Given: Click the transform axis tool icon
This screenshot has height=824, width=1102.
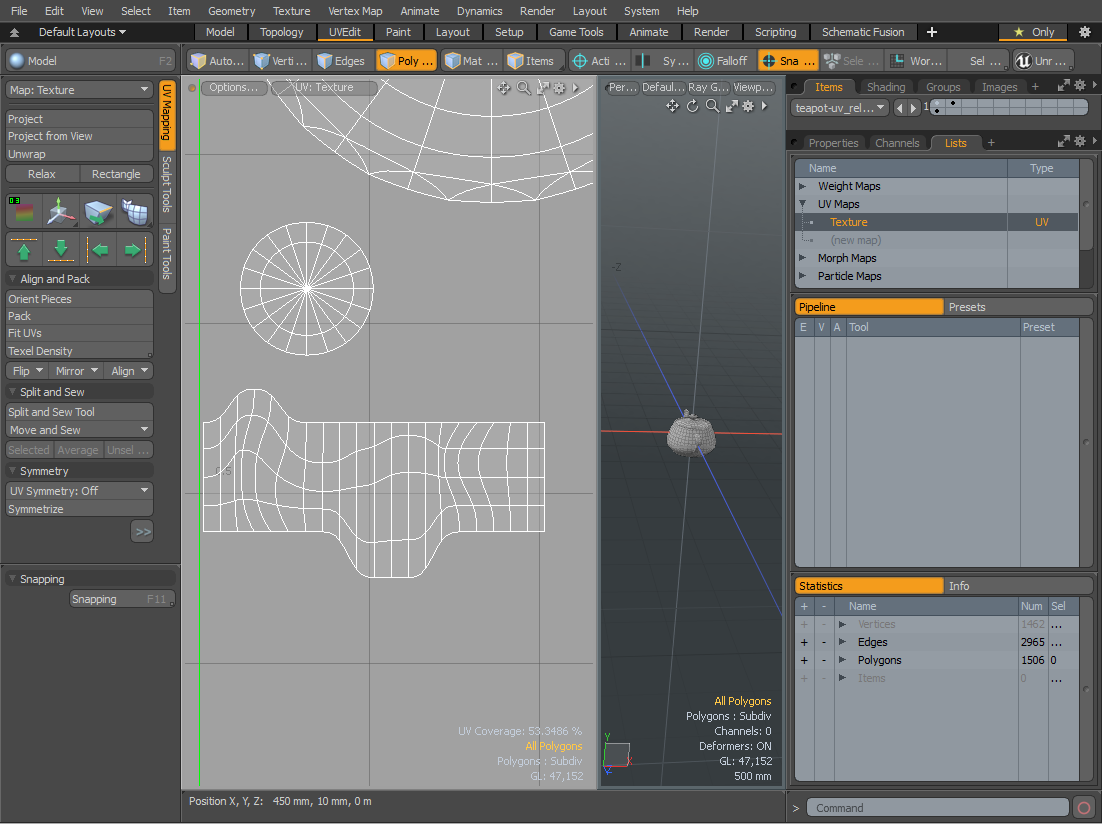Looking at the screenshot, I should (x=61, y=212).
